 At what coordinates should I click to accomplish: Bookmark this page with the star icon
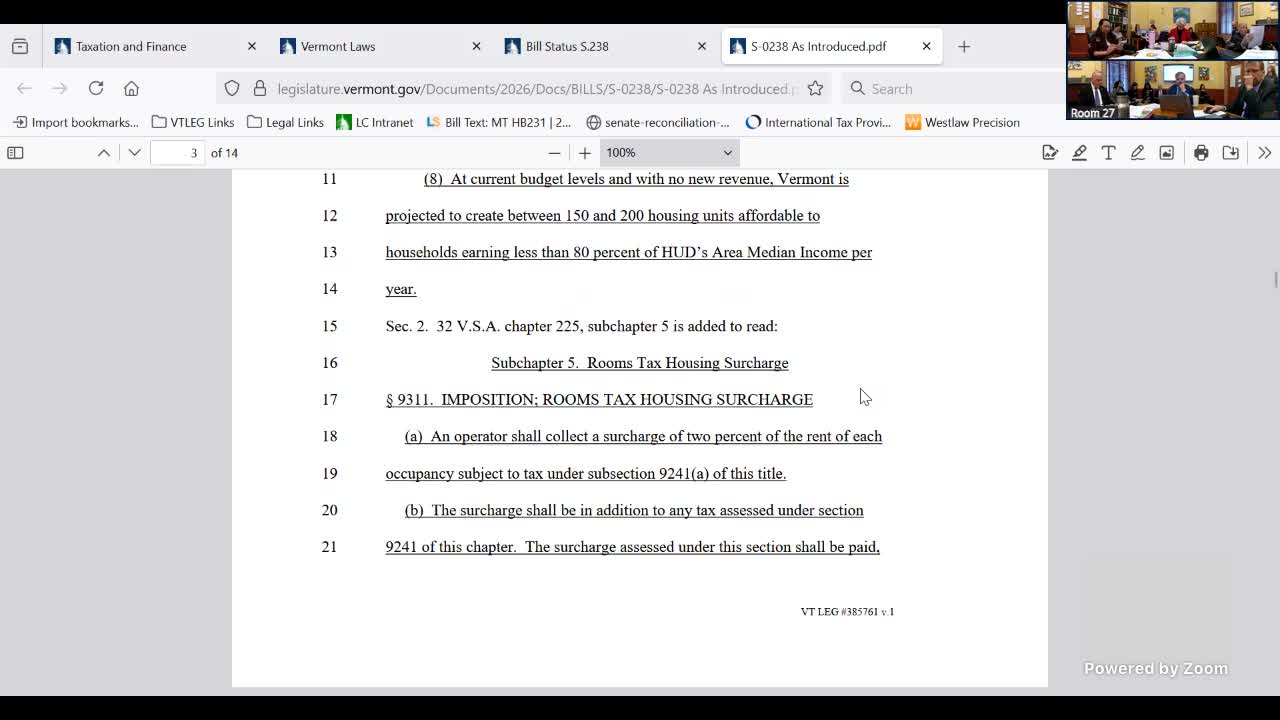pos(815,88)
